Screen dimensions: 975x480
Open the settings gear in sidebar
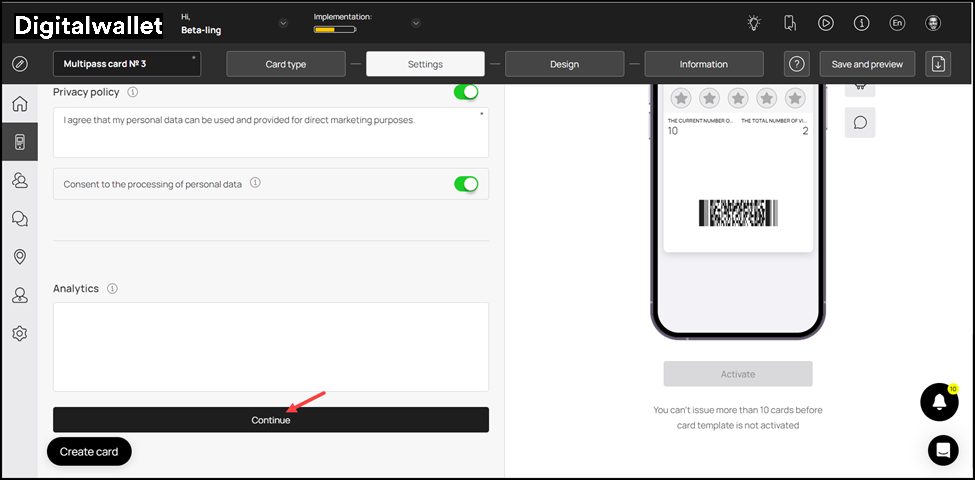tap(20, 333)
